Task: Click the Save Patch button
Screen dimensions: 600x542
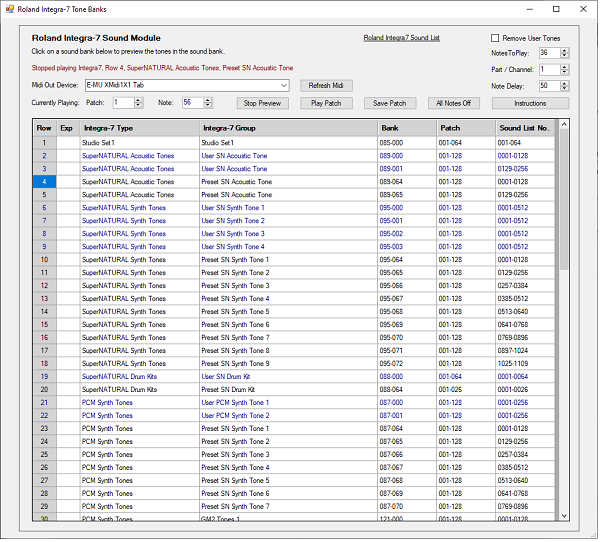Action: click(390, 103)
